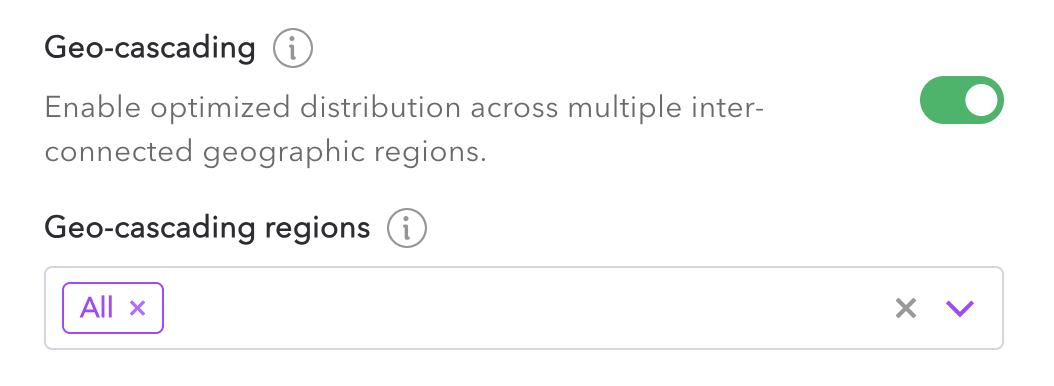Image resolution: width=1054 pixels, height=386 pixels.
Task: Click the purple chevron in regions field
Action: pyautogui.click(x=959, y=308)
